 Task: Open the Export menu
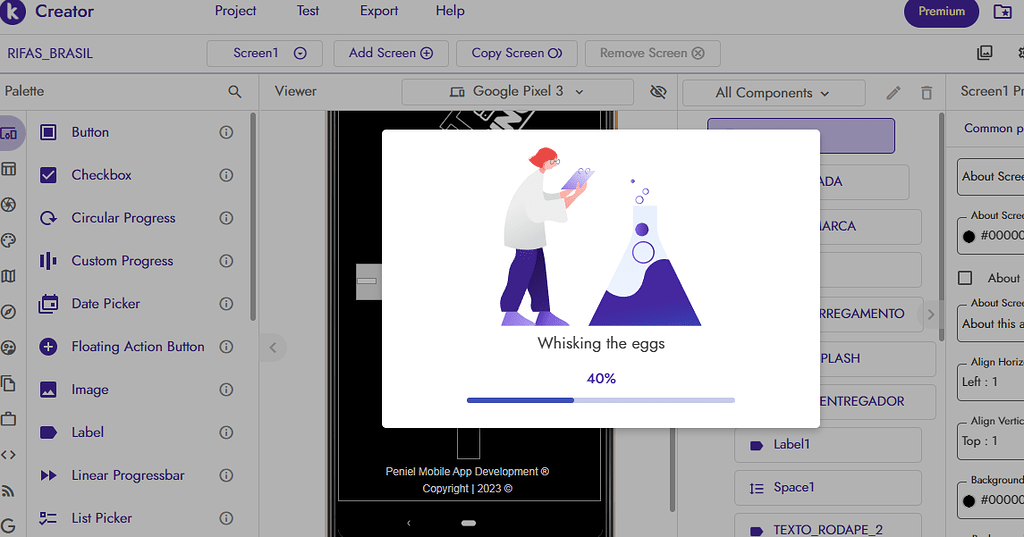click(379, 11)
